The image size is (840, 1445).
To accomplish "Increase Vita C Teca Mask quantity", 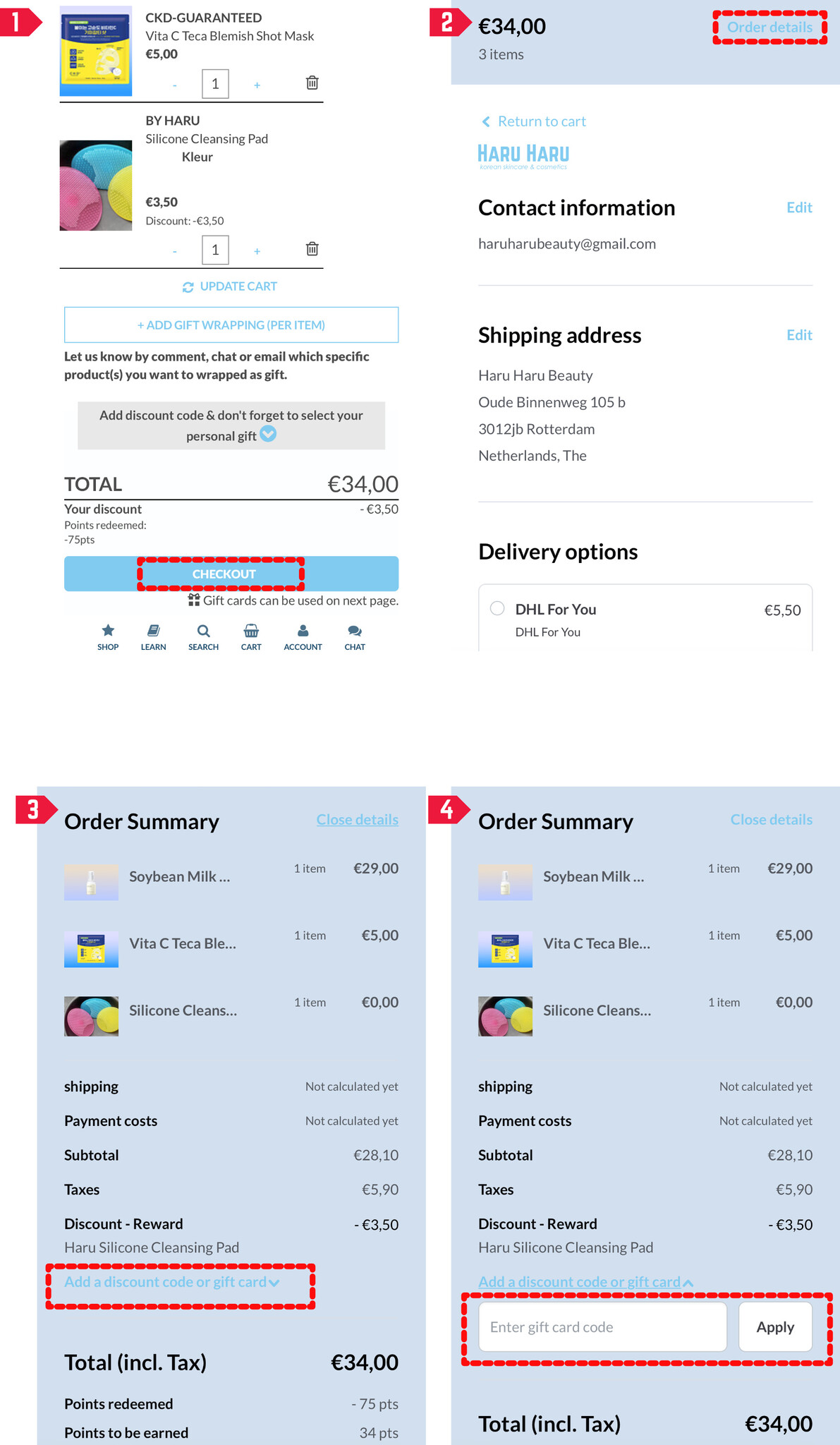I will (x=257, y=85).
